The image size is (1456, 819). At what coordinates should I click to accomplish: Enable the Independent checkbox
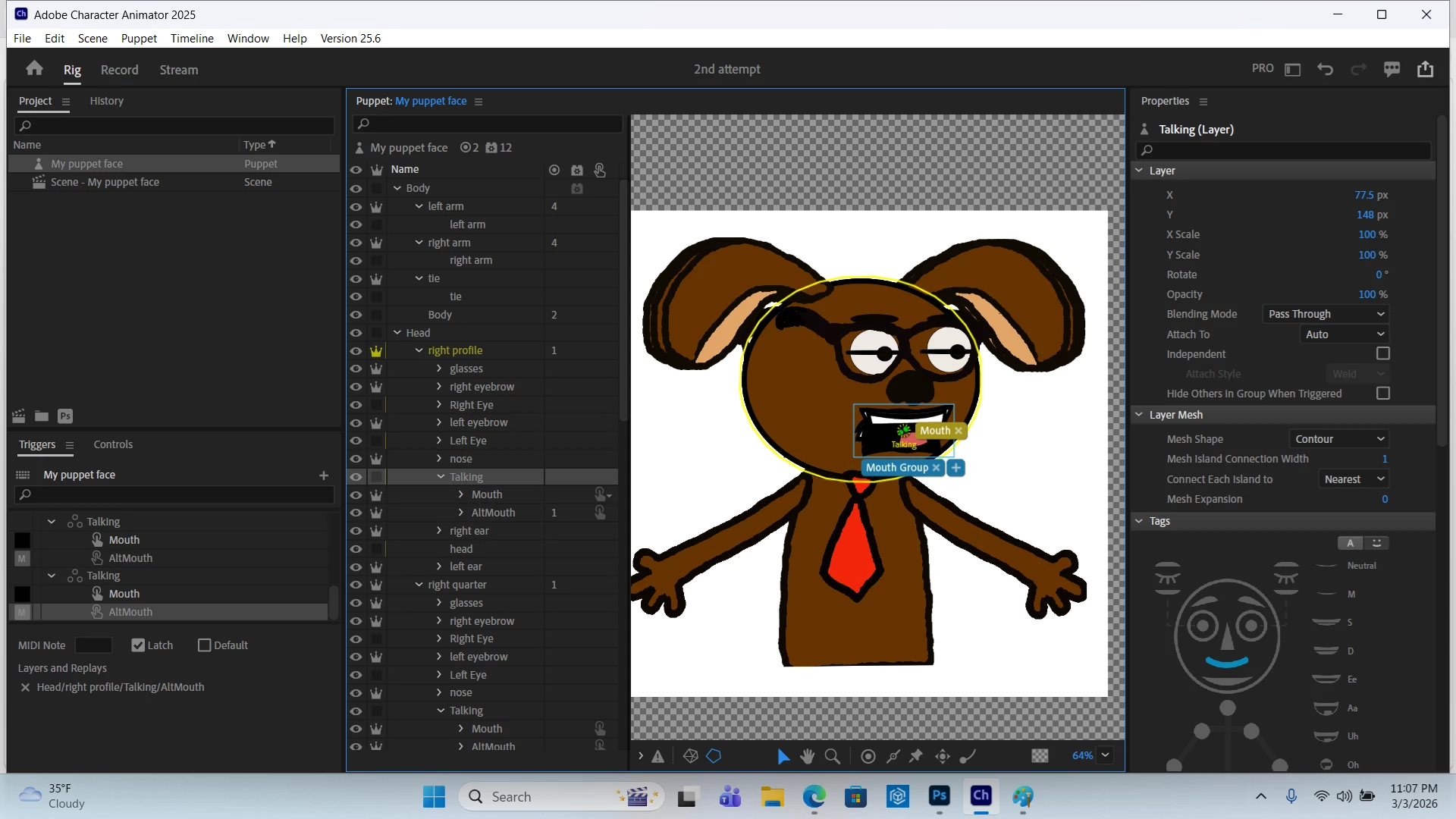[1382, 354]
